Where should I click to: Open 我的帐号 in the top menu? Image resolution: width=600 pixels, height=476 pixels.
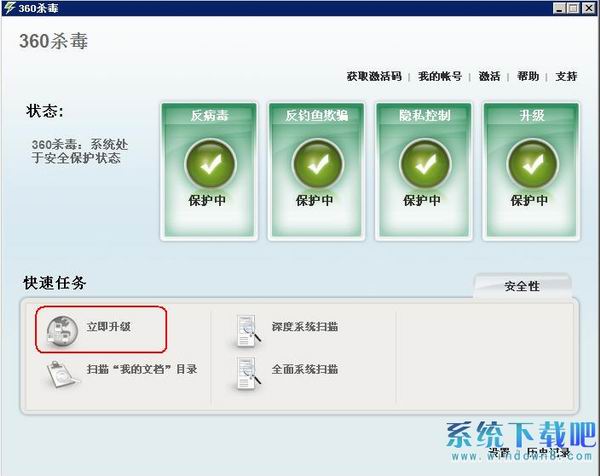click(x=440, y=76)
